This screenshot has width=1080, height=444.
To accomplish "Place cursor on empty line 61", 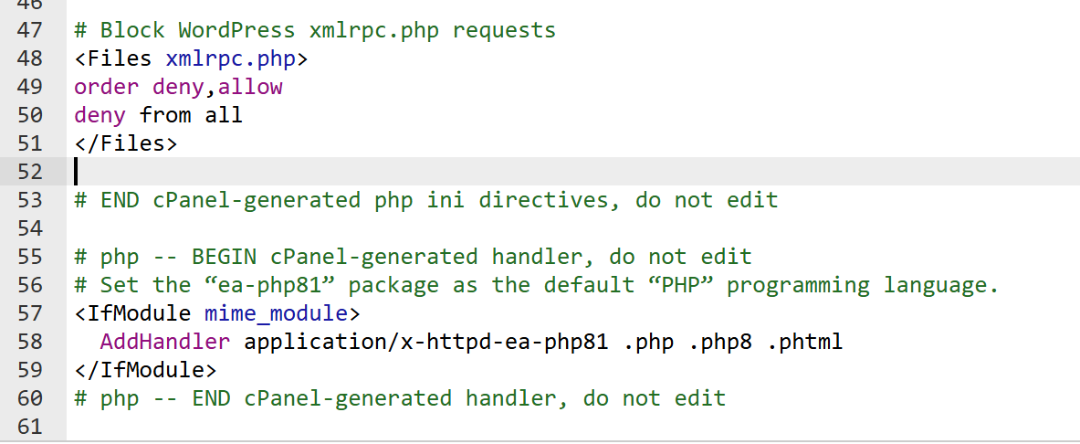I will pyautogui.click(x=573, y=426).
